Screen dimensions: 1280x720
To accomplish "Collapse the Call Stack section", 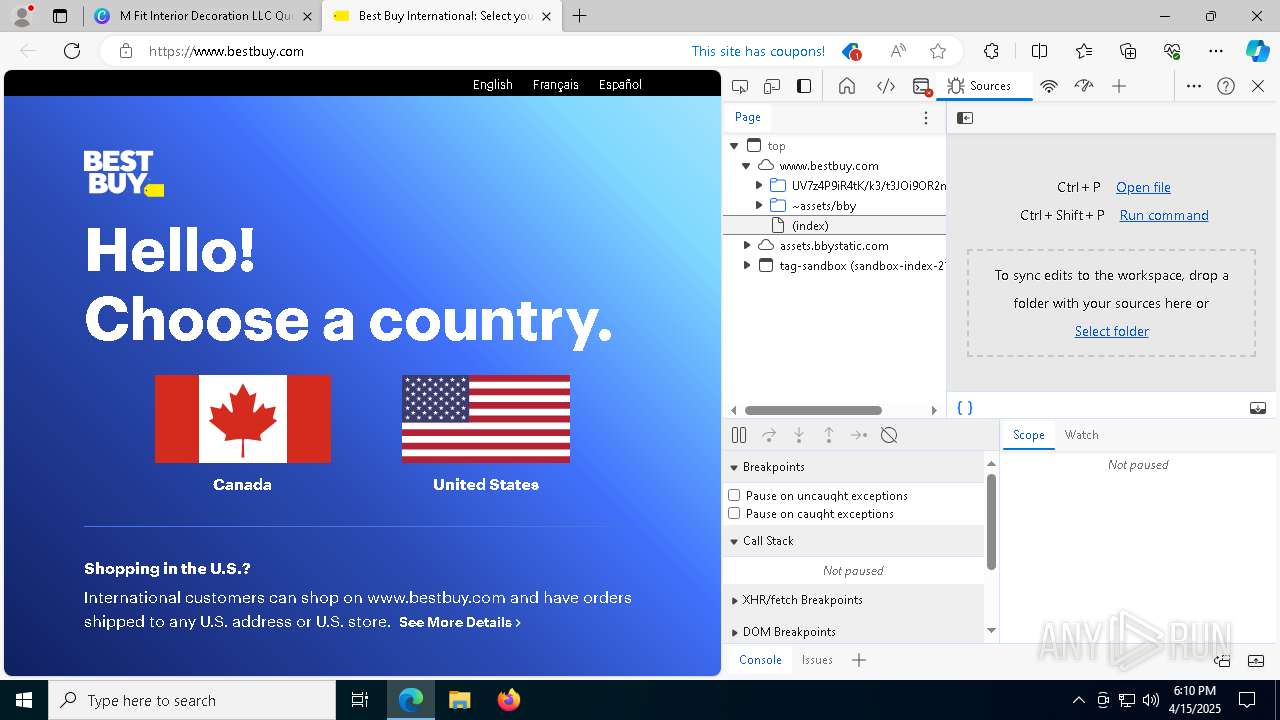I will coord(734,541).
